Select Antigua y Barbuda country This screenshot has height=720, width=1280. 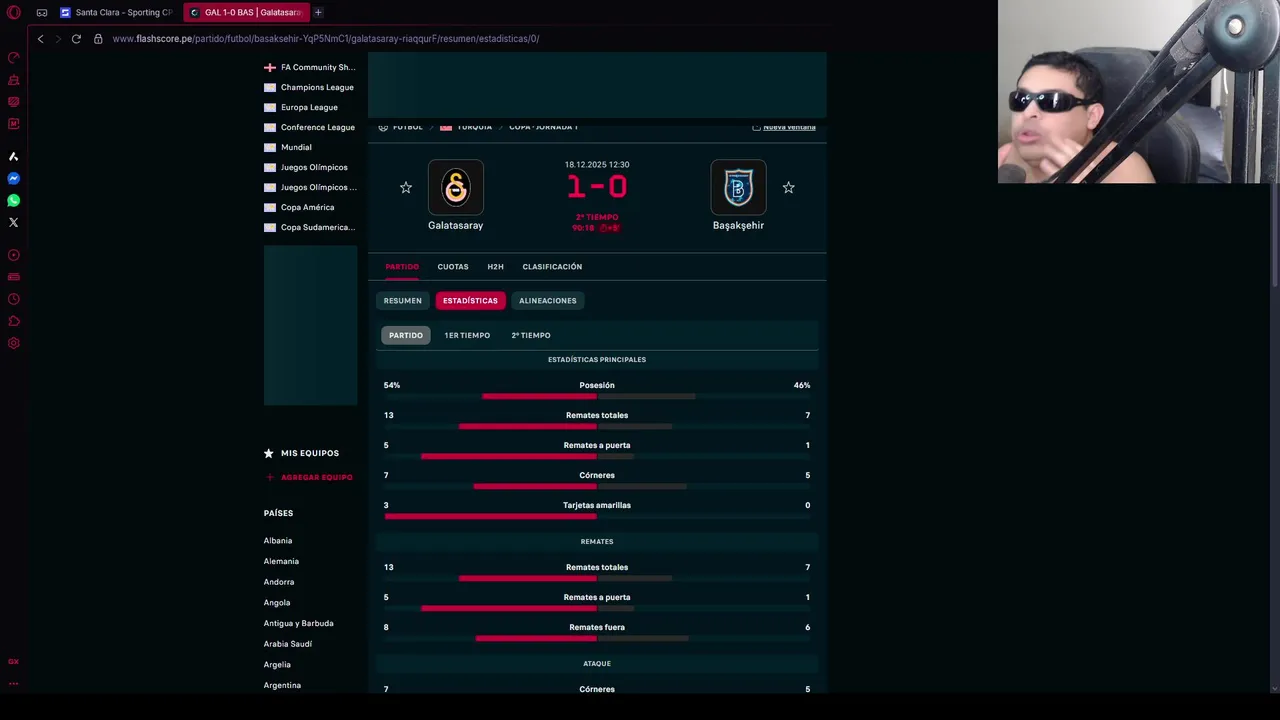coord(299,623)
